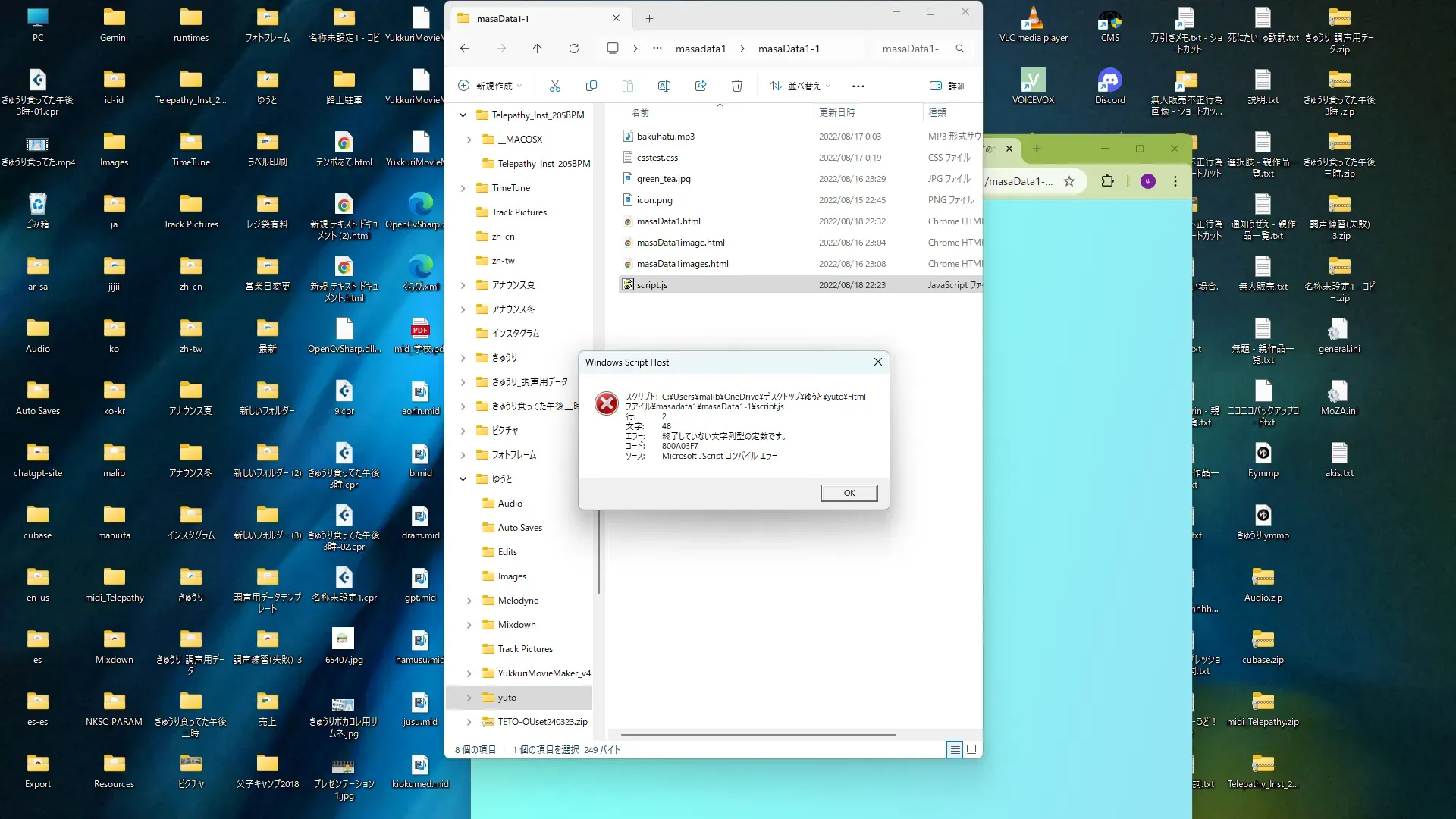Expand the TimeTune folder in tree

pos(463,188)
